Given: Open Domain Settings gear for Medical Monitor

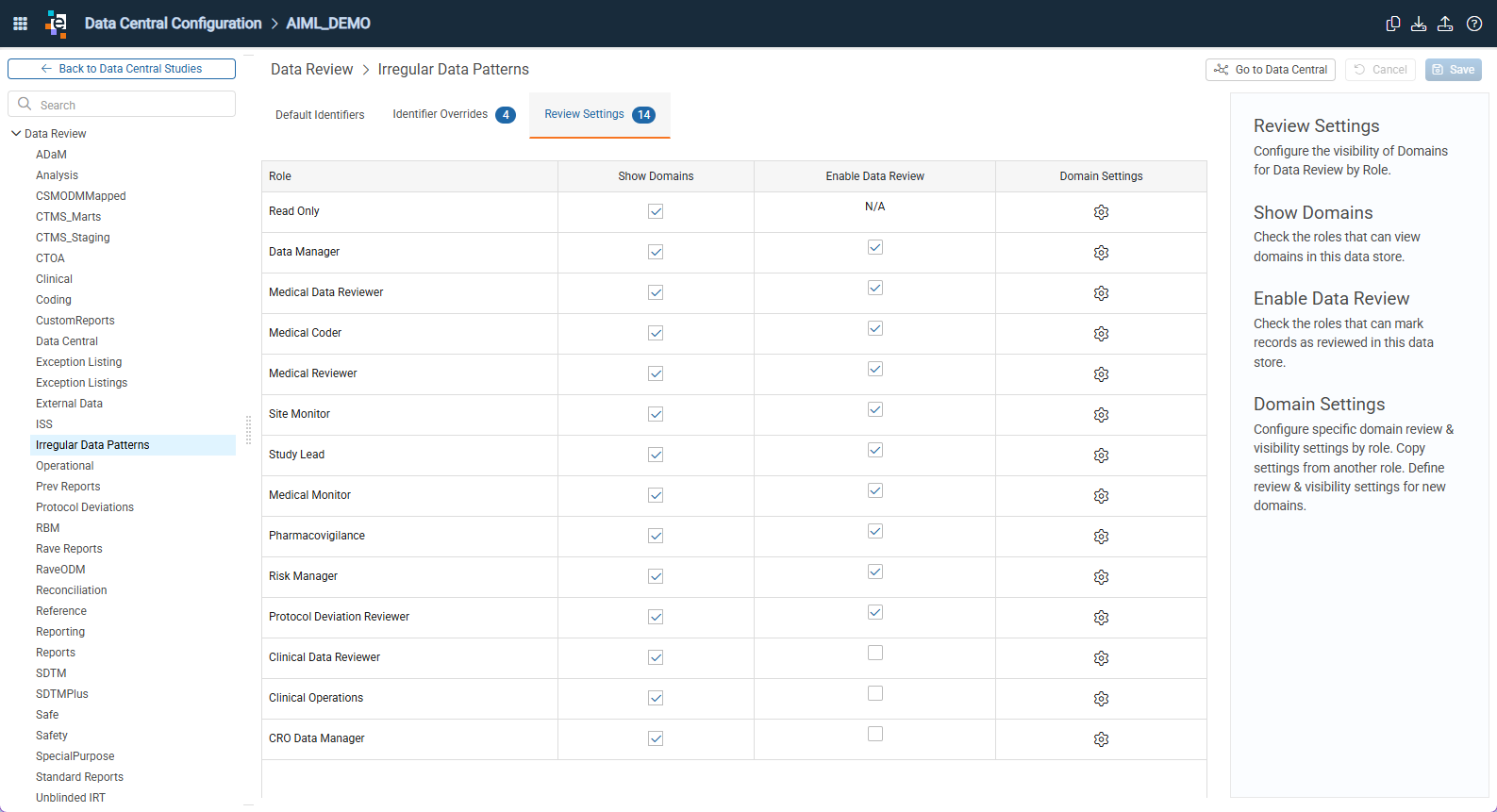Looking at the screenshot, I should click(1101, 496).
